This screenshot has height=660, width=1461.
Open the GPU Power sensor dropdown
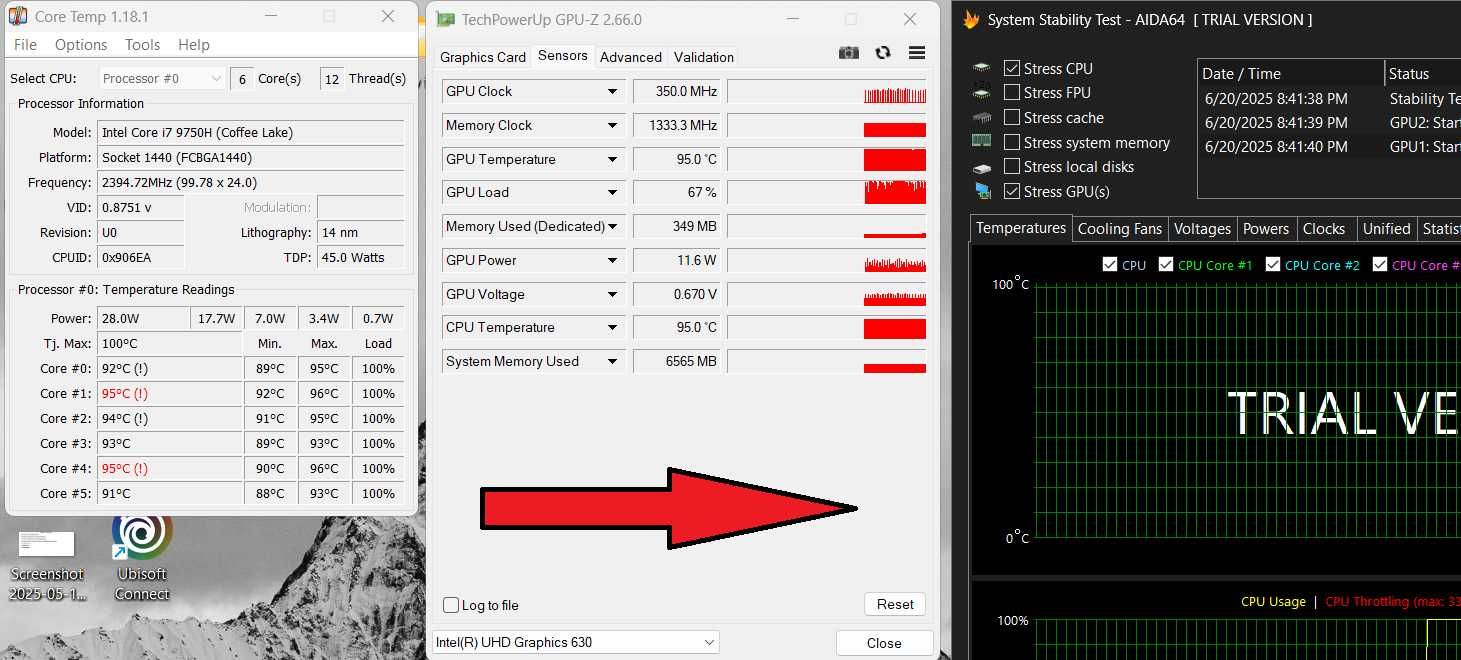(613, 260)
